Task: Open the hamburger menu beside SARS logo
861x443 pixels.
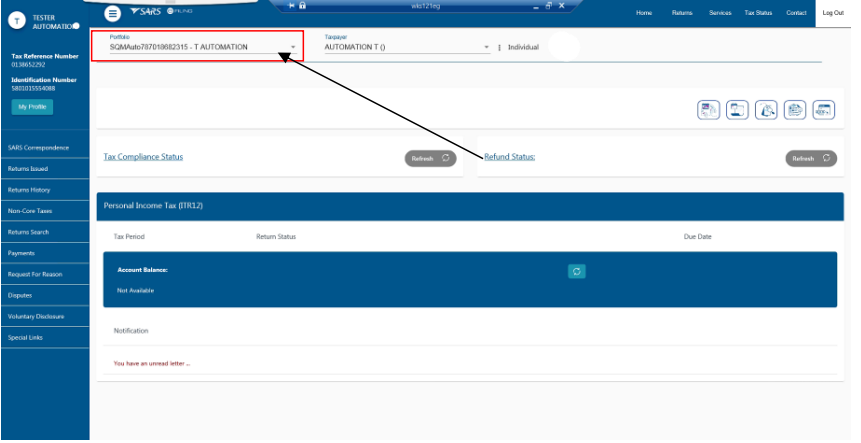Action: point(113,12)
